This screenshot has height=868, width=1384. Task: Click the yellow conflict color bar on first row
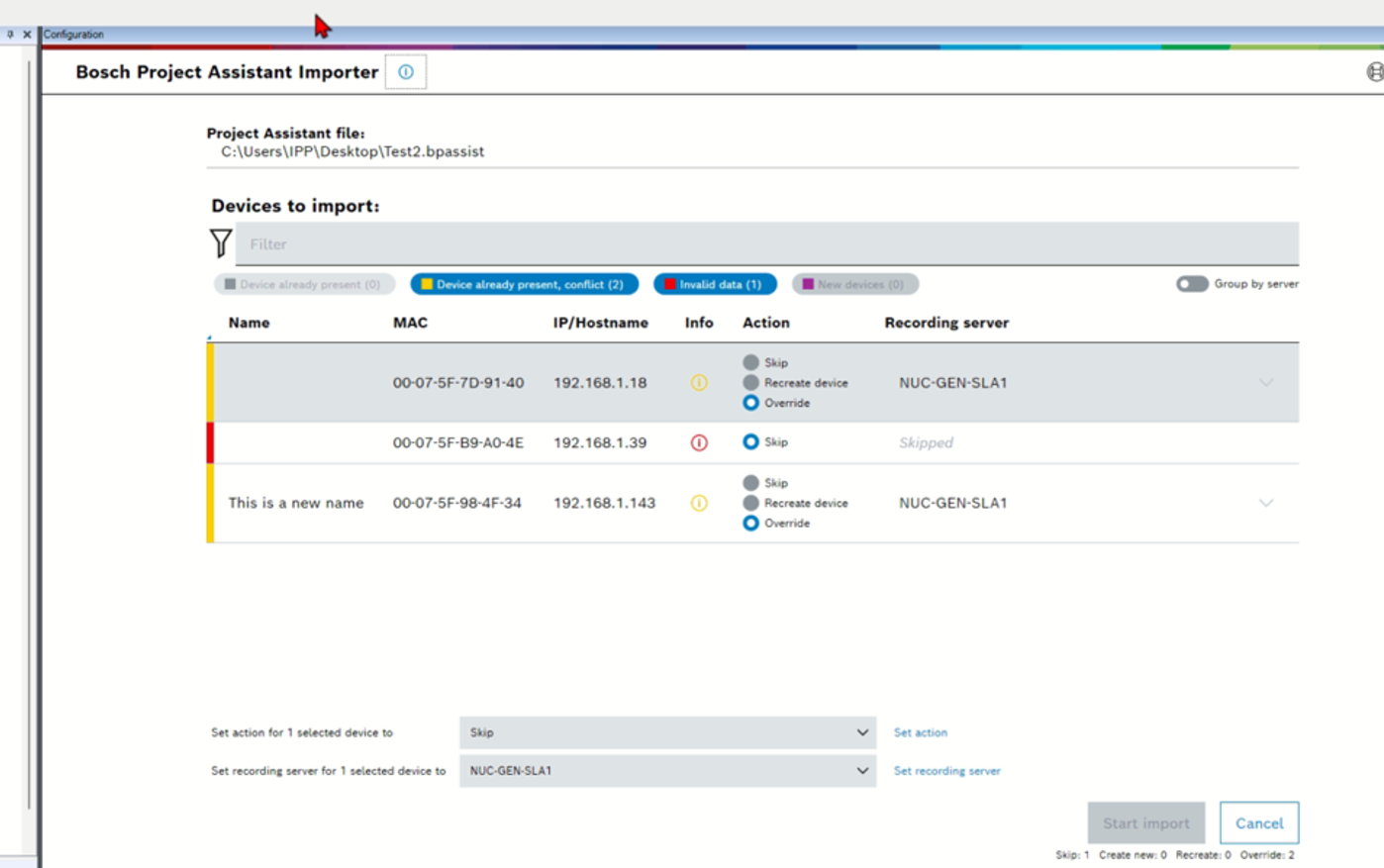pos(211,382)
